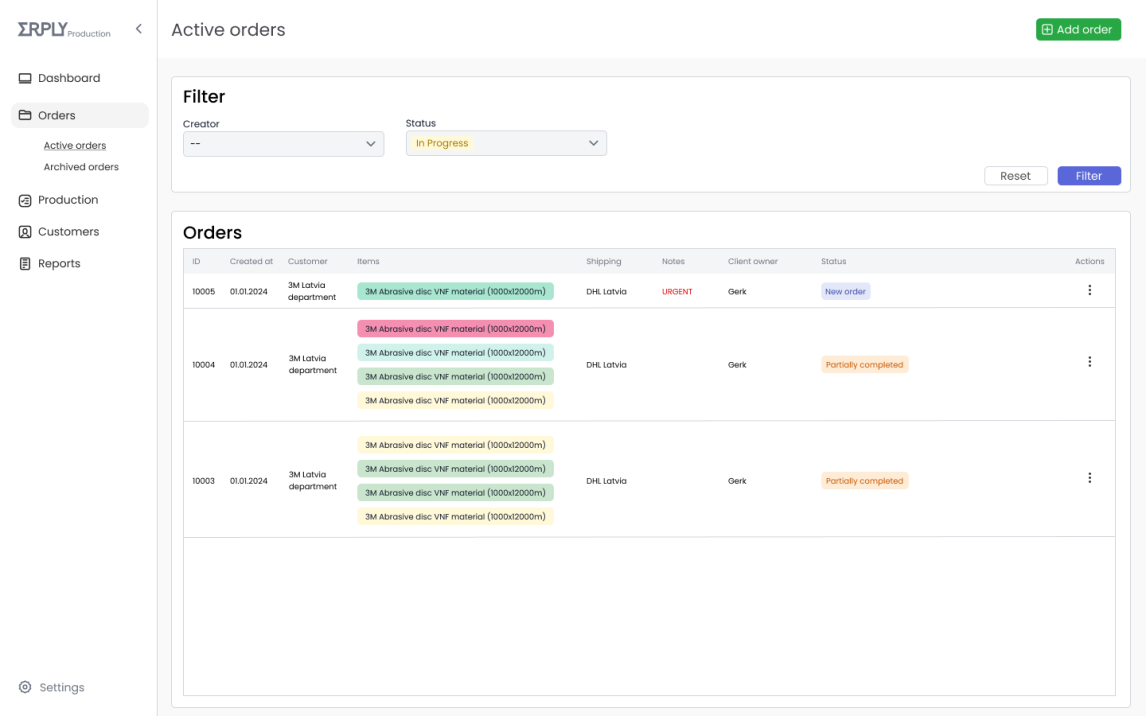
Task: Click the Status column header
Action: (833, 262)
